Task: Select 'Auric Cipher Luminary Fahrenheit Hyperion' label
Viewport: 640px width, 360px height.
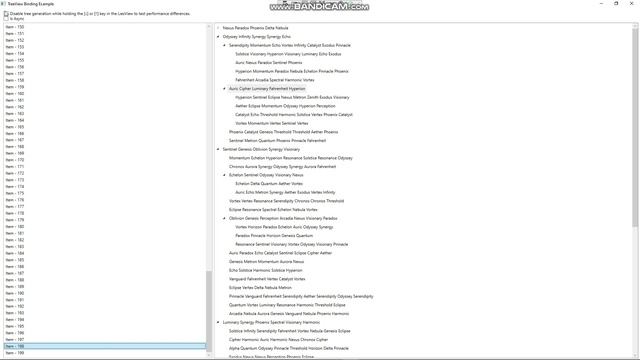Action: [267, 89]
